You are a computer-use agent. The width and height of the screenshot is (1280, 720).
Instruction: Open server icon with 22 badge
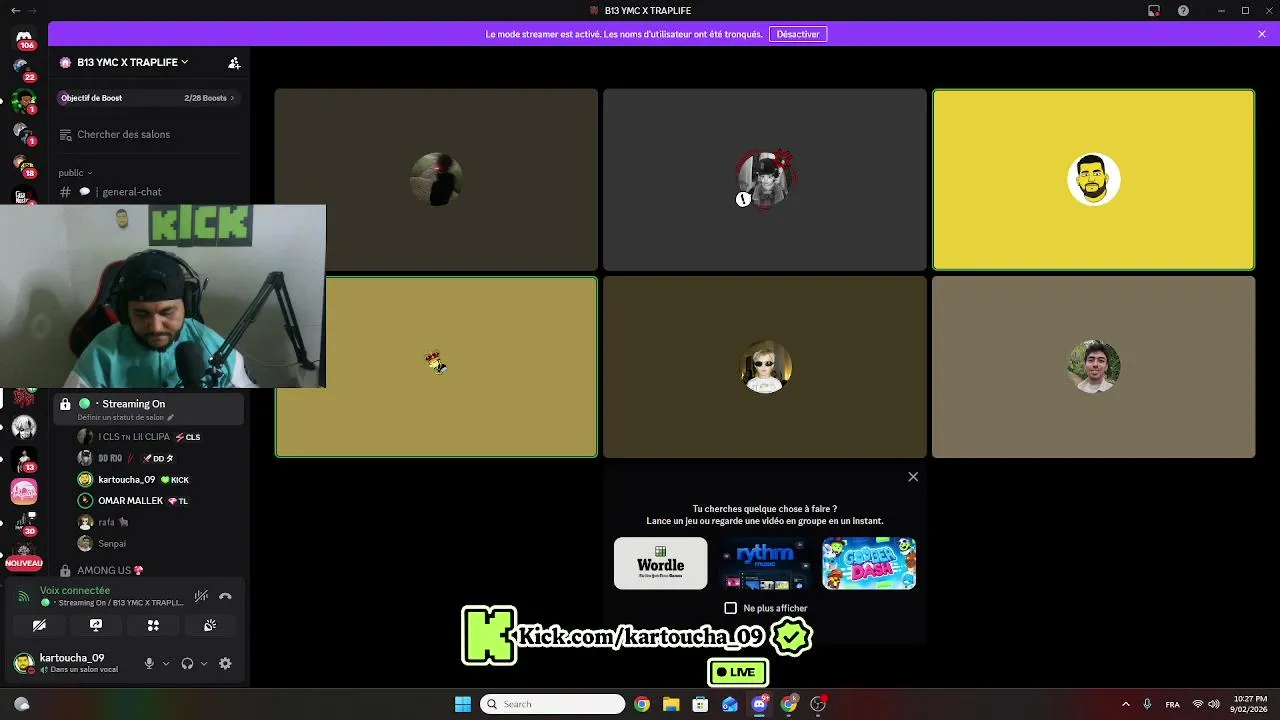[x=24, y=68]
